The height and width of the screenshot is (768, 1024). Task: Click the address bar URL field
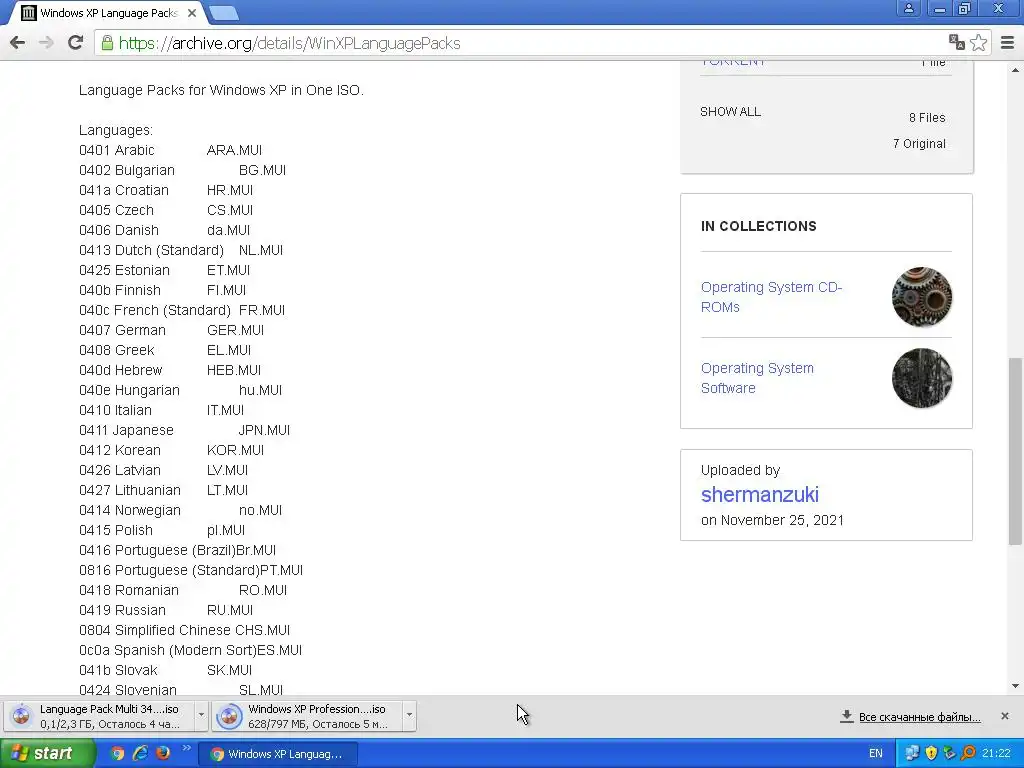tap(522, 43)
